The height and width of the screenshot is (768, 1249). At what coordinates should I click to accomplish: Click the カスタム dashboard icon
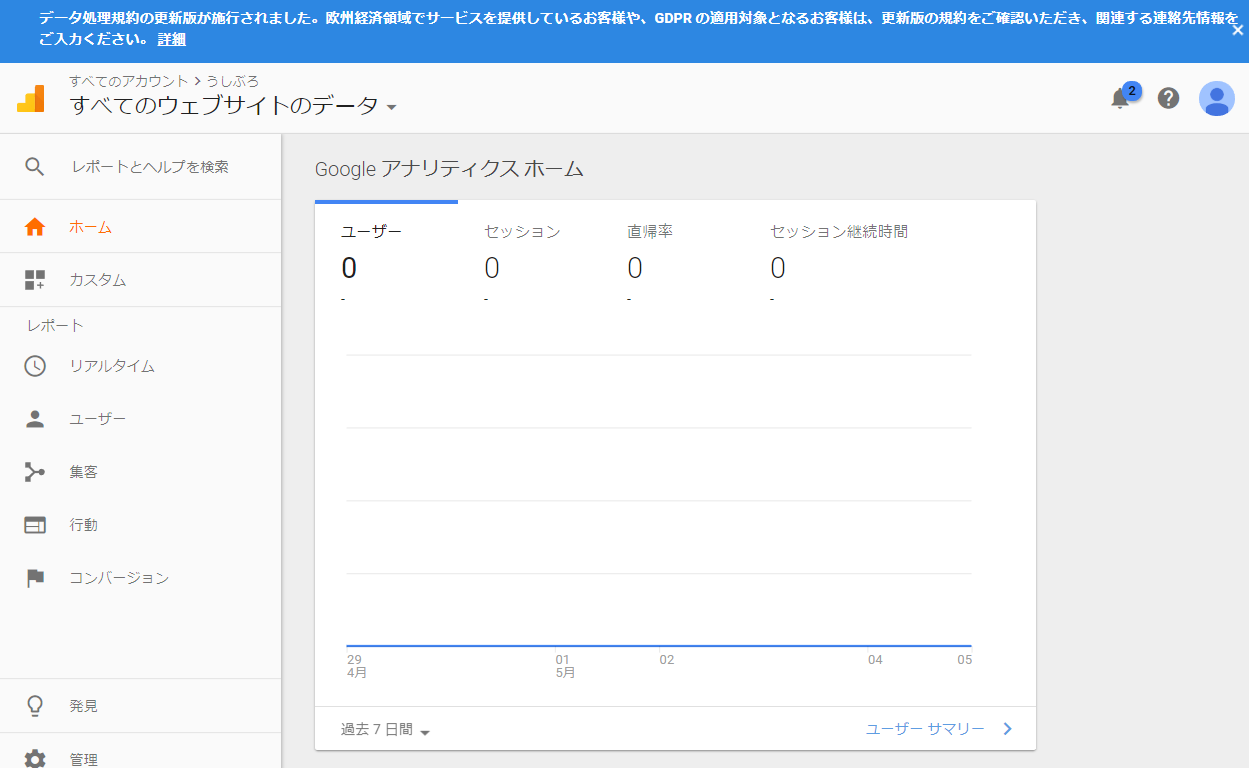click(35, 280)
